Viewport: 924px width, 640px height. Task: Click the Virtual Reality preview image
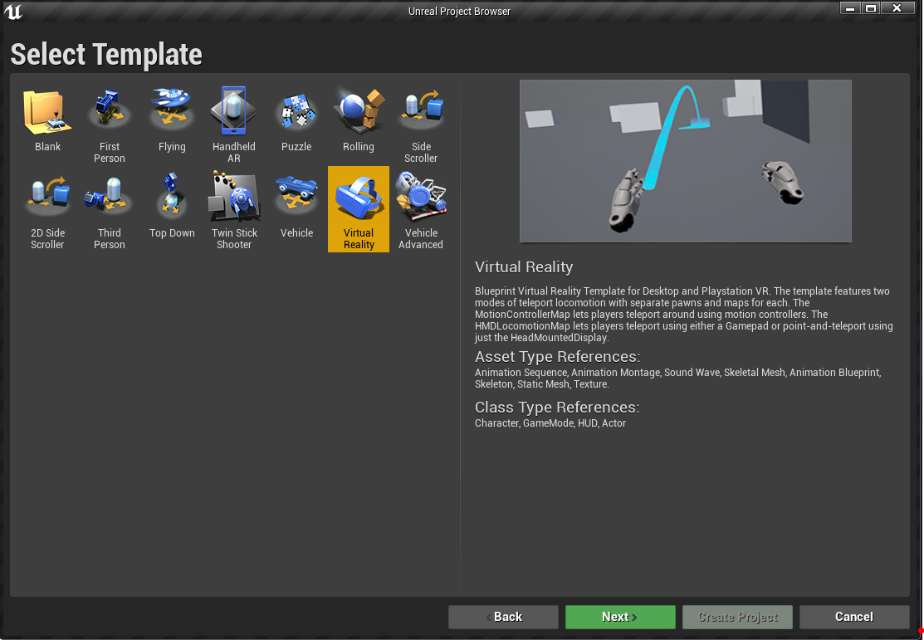coord(685,161)
